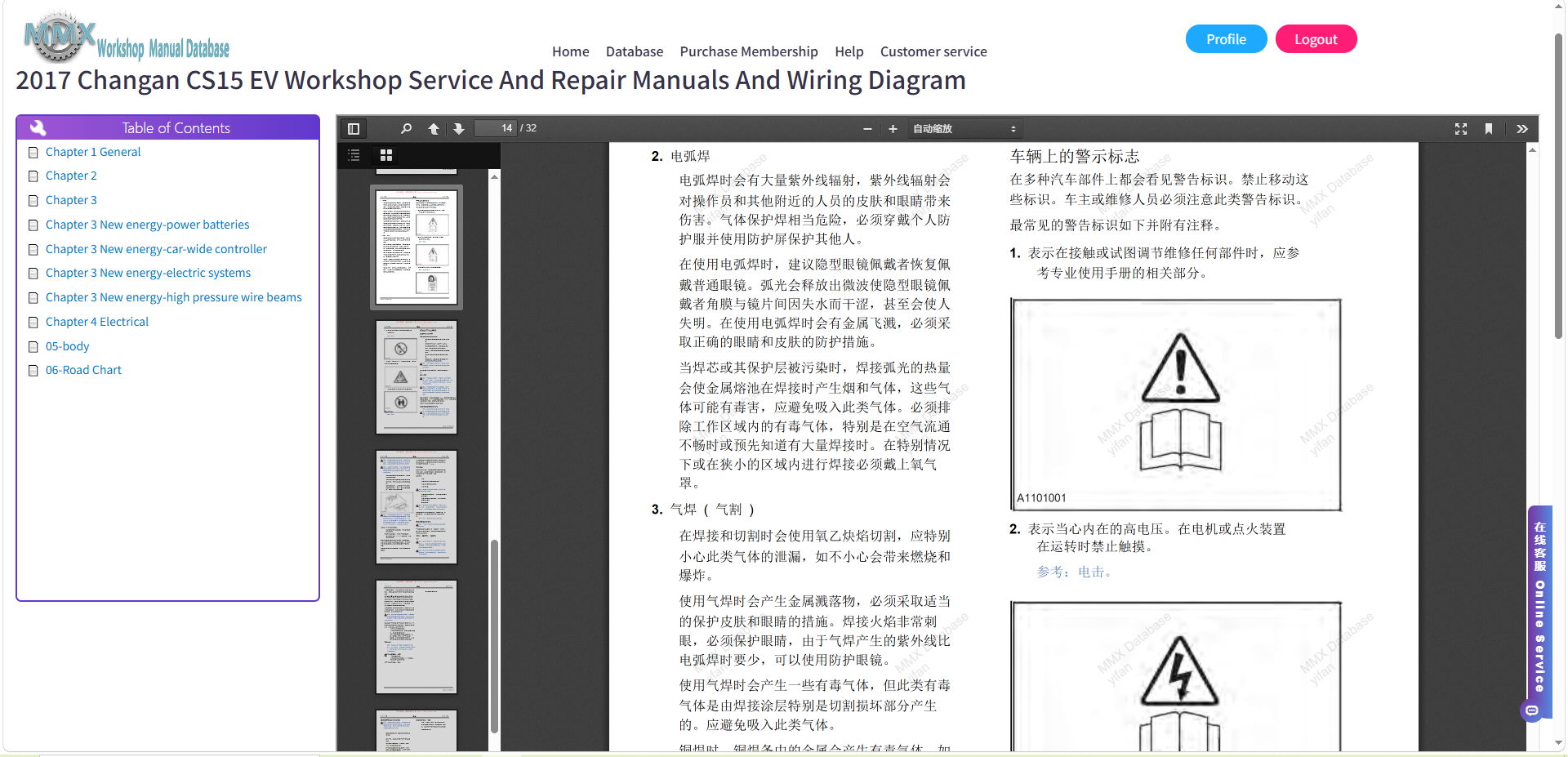Open Purchase Membership page
Screen dimensions: 1568x757
point(749,51)
